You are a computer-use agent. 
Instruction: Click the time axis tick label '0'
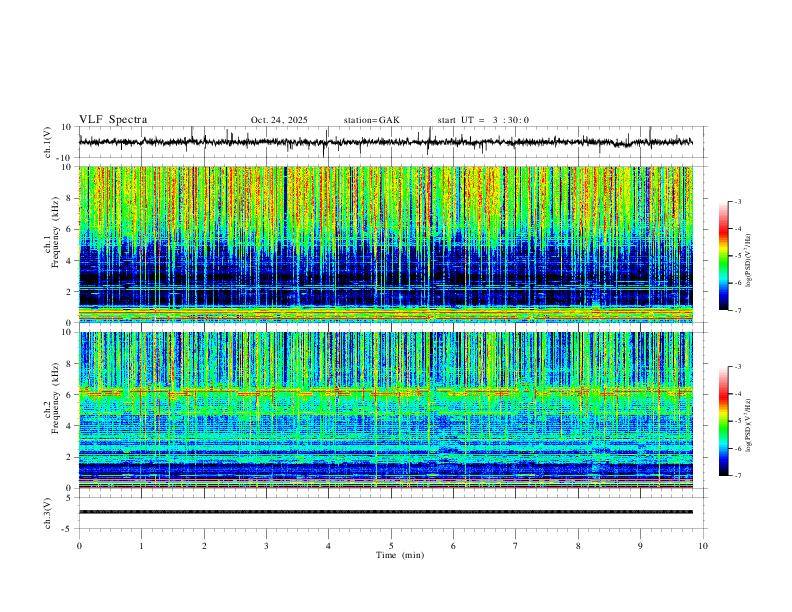pyautogui.click(x=79, y=546)
